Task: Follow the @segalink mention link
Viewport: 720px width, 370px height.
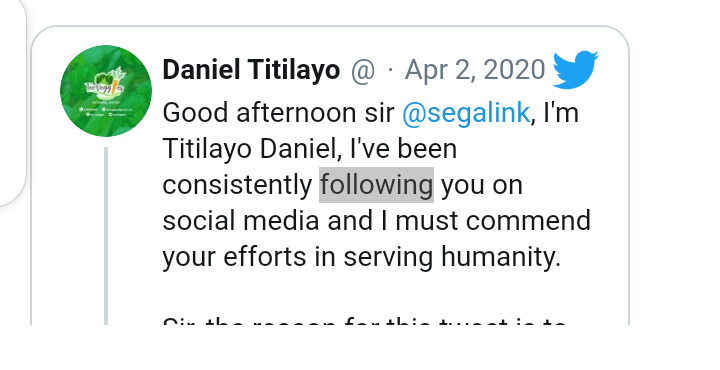Action: (x=466, y=113)
